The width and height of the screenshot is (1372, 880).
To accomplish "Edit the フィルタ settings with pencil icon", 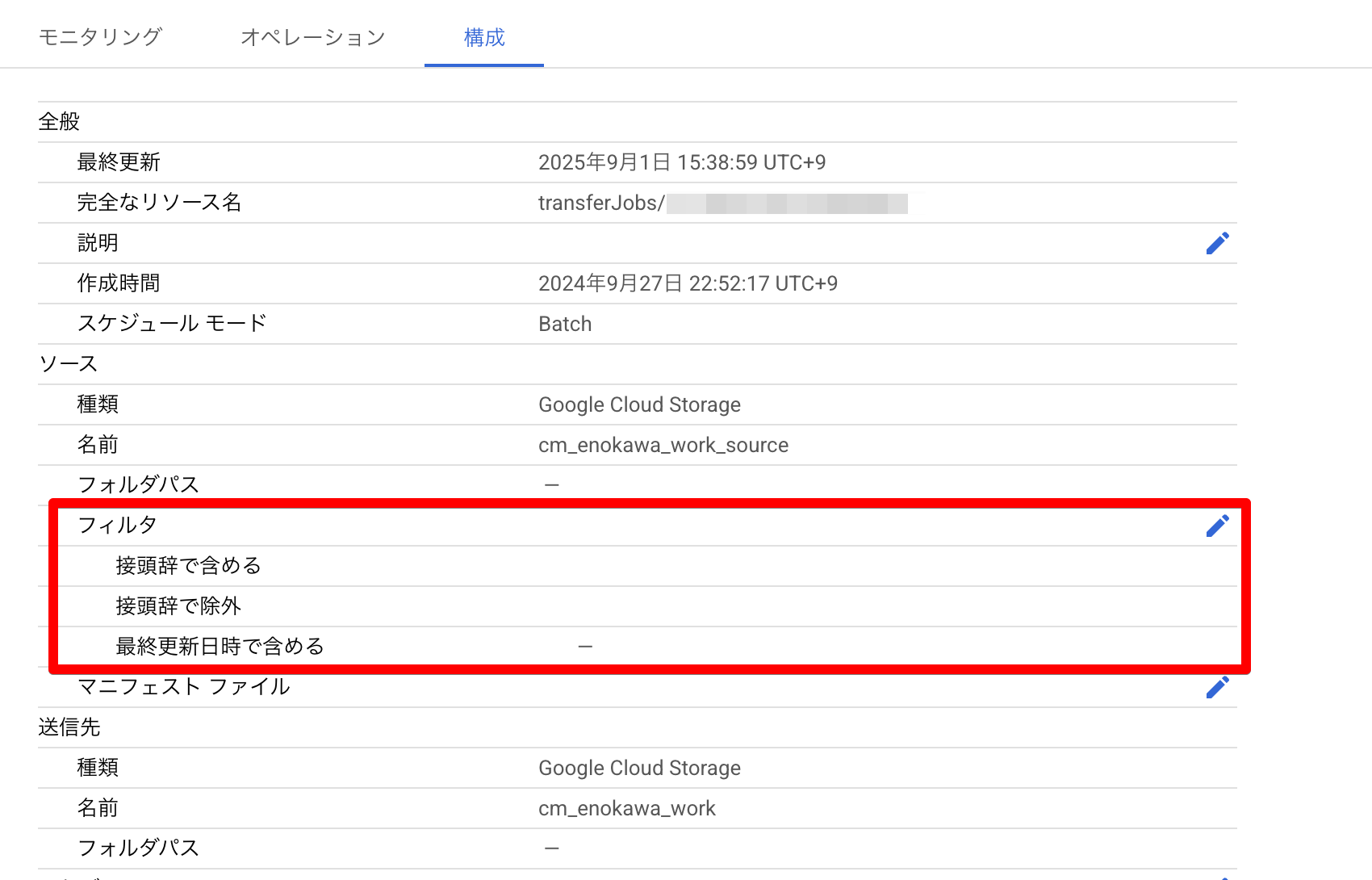I will point(1217,526).
